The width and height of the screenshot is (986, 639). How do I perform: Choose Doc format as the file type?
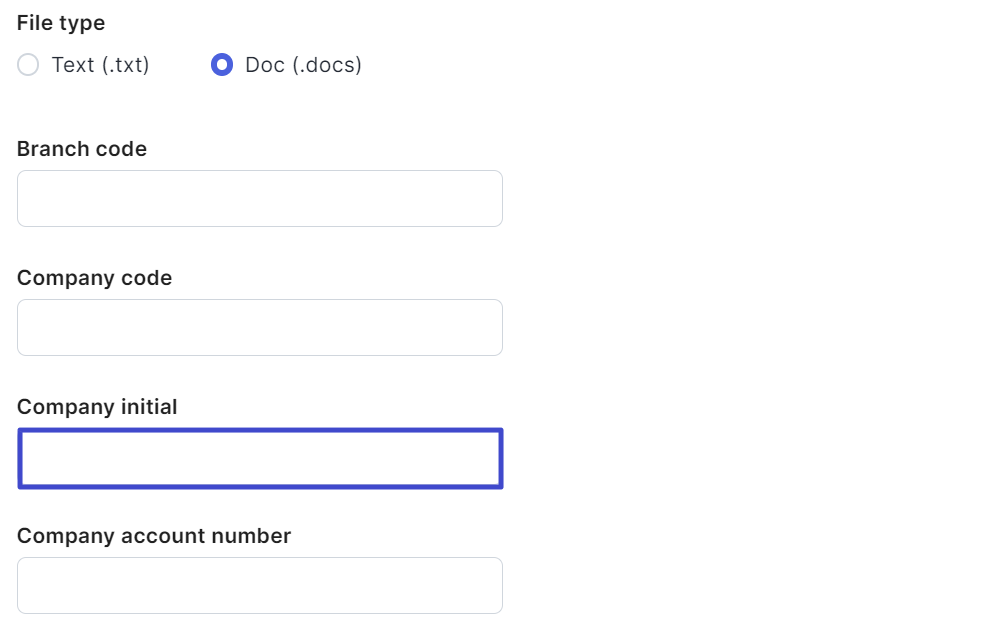point(222,65)
